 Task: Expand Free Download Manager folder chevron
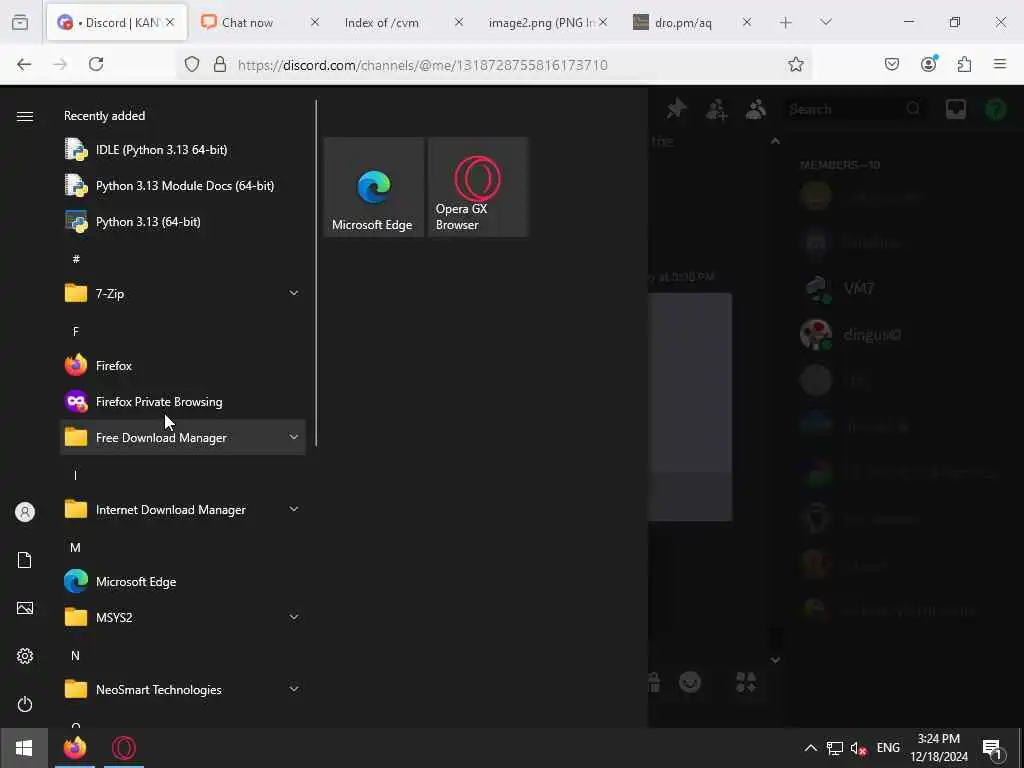click(x=294, y=438)
